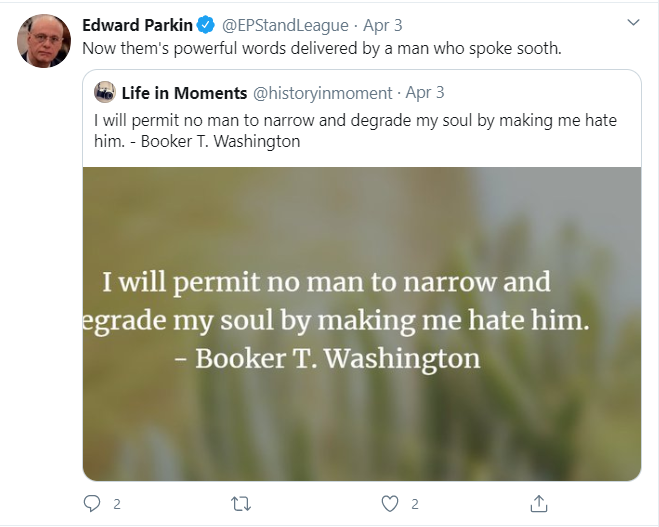
Task: Click the like count number 2
Action: (x=415, y=504)
